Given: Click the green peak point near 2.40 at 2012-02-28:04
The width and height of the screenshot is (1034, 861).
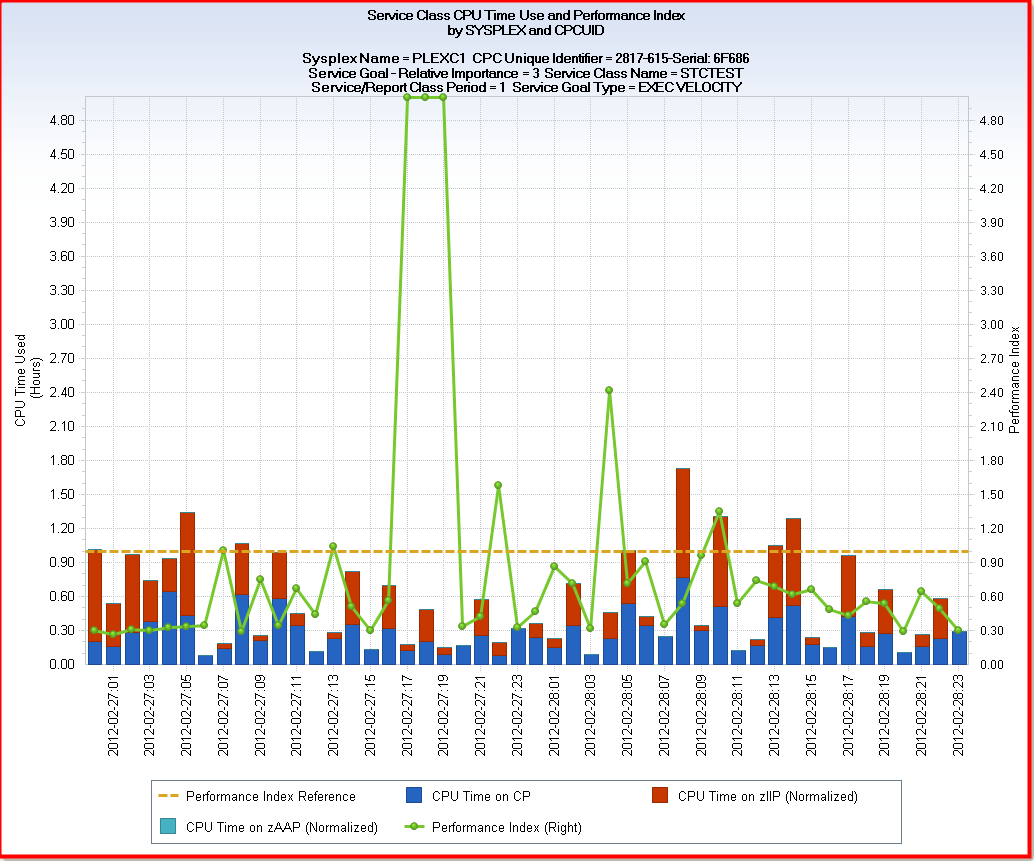Looking at the screenshot, I should [609, 390].
